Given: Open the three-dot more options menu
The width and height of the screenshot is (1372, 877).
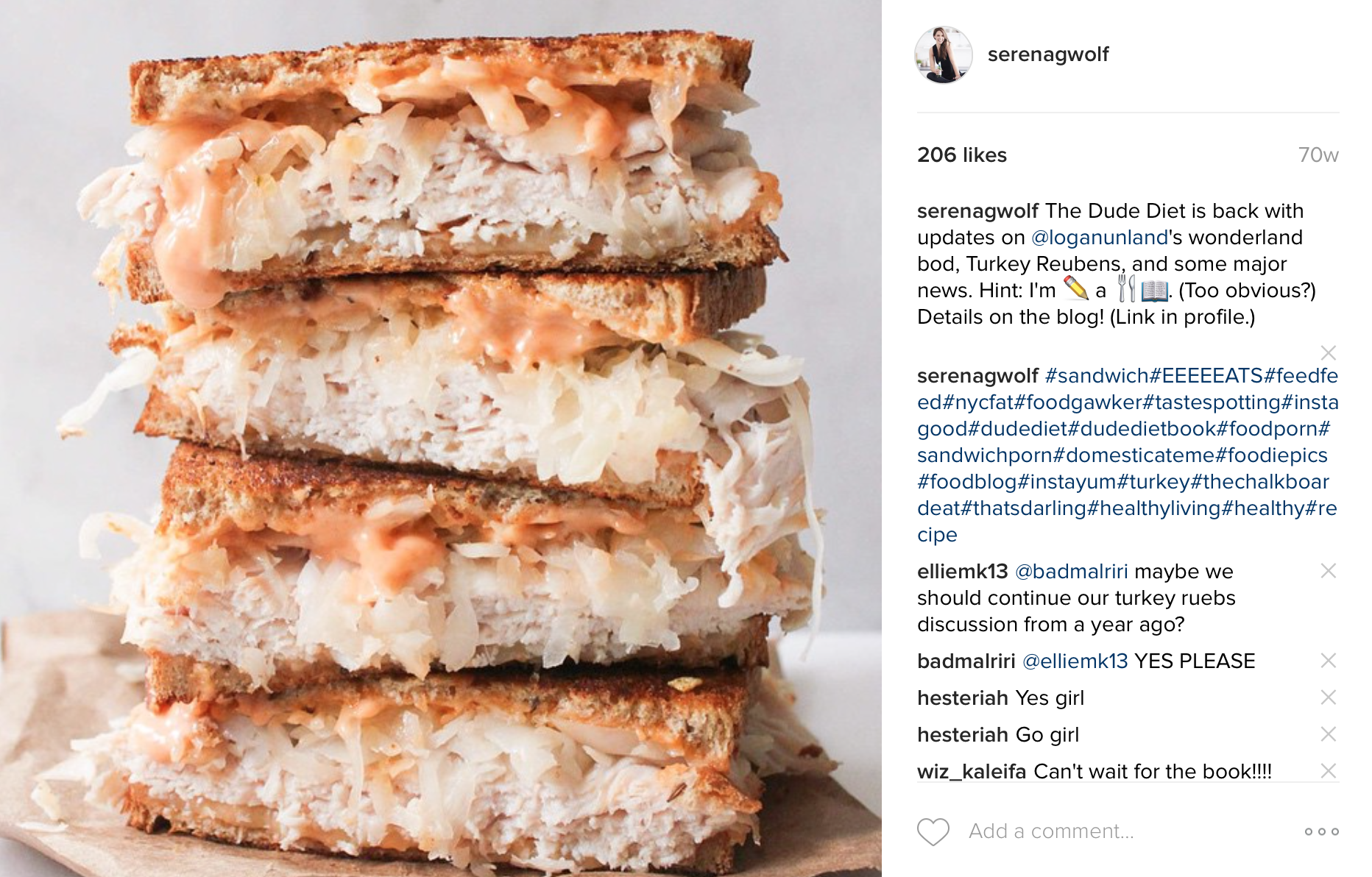Looking at the screenshot, I should 1321,831.
